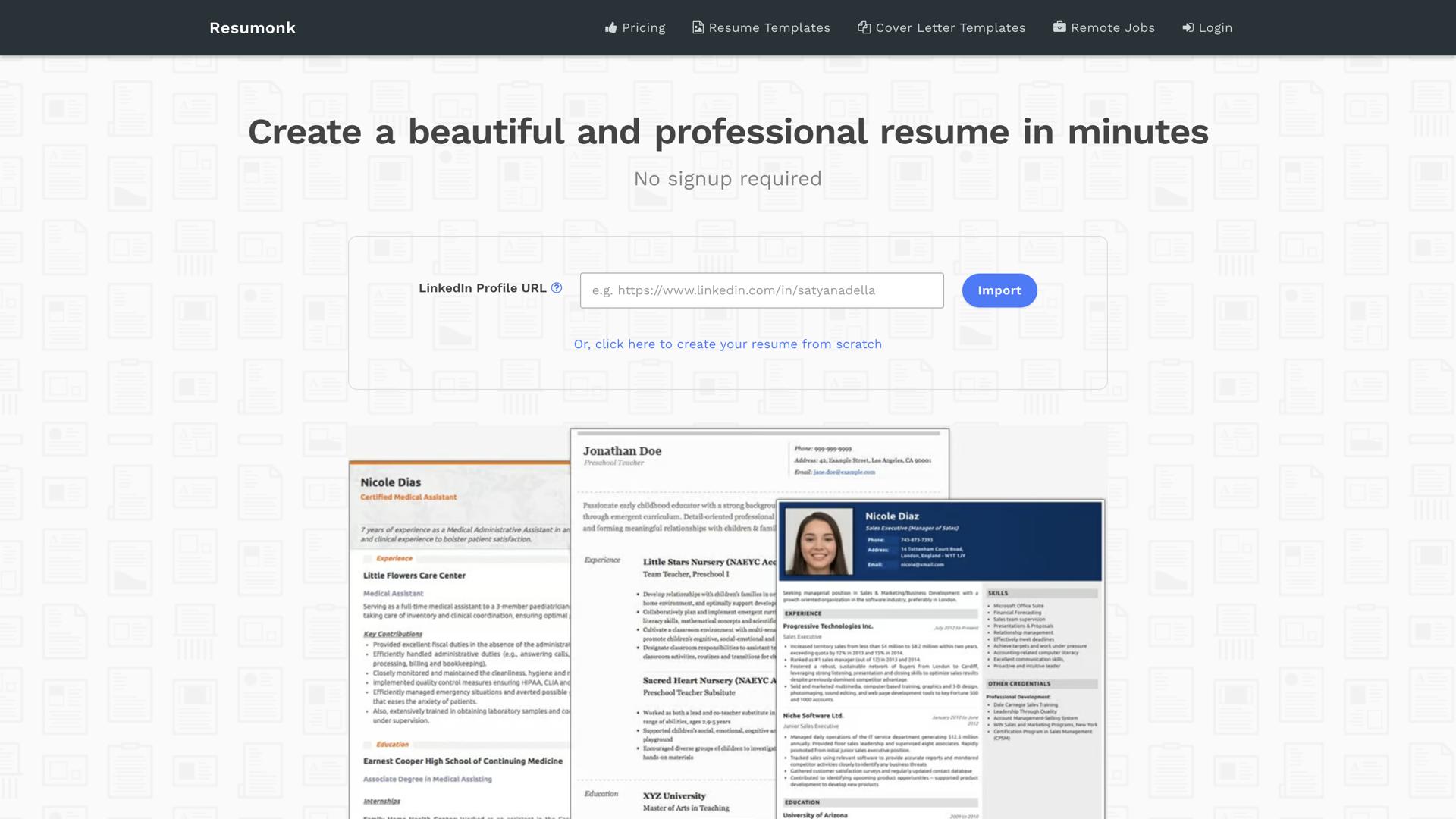1456x819 pixels.
Task: Click the login arrow icon in navbar
Action: (1187, 27)
